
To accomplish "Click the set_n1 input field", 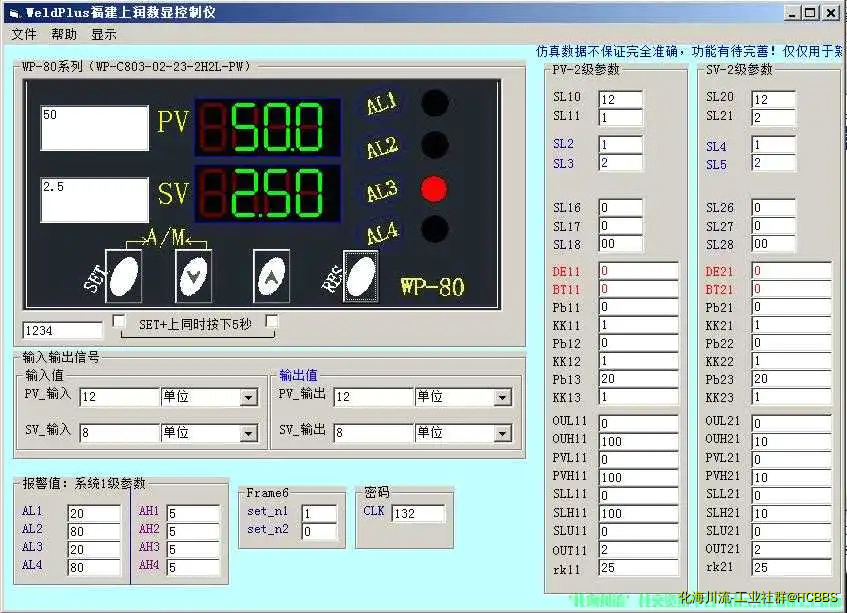I will 319,513.
